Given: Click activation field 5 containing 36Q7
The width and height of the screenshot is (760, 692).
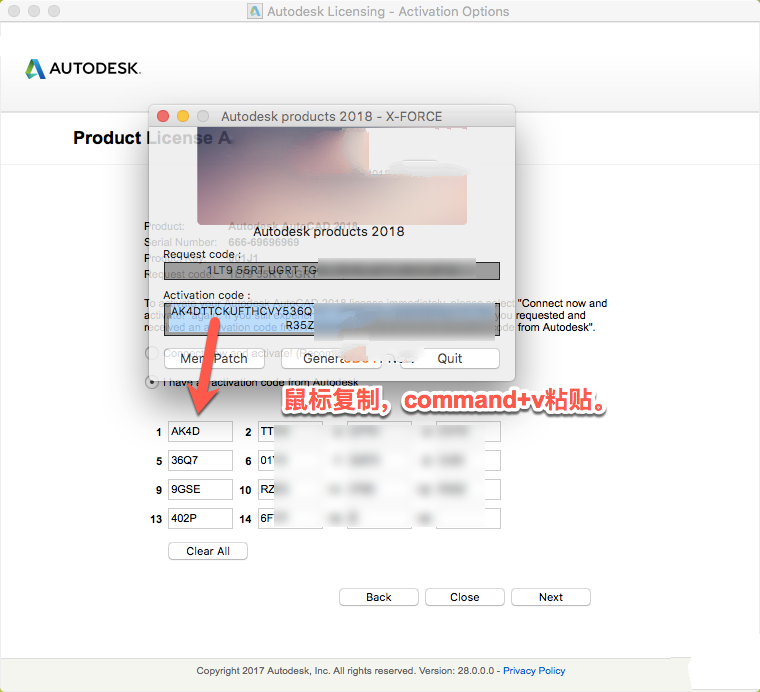Looking at the screenshot, I should point(200,460).
